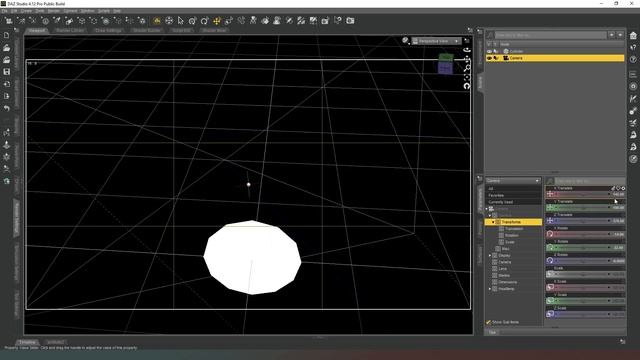
Task: Collapse the top Camera tree arrow
Action: point(487,209)
